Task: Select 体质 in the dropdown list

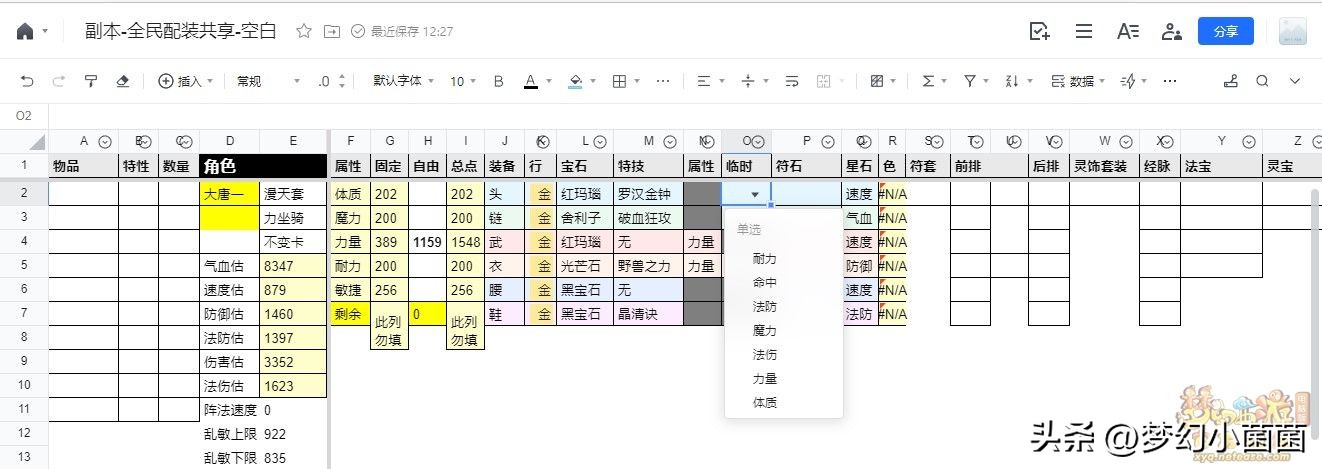Action: pos(784,402)
